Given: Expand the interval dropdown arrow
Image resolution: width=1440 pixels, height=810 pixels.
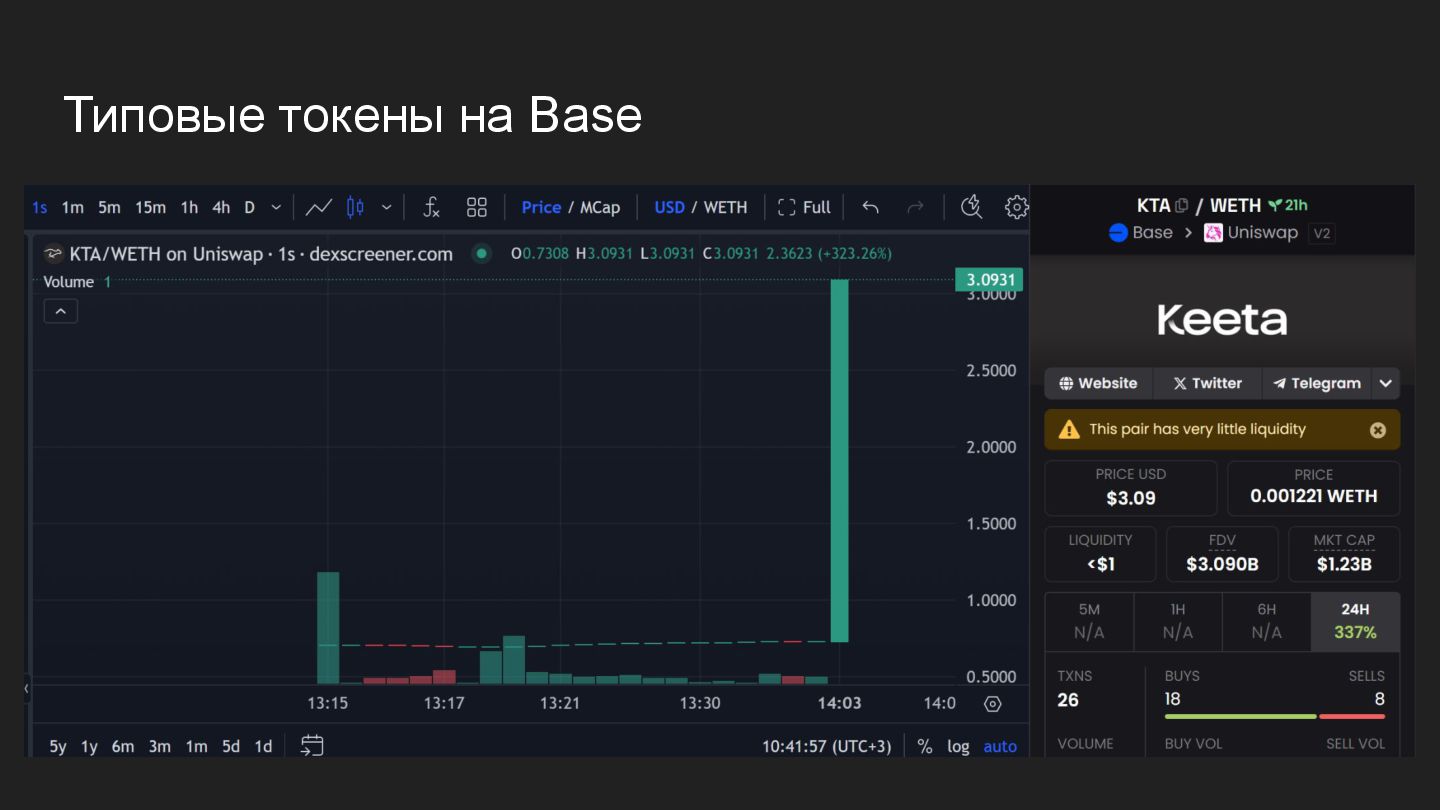Looking at the screenshot, I should pos(276,208).
